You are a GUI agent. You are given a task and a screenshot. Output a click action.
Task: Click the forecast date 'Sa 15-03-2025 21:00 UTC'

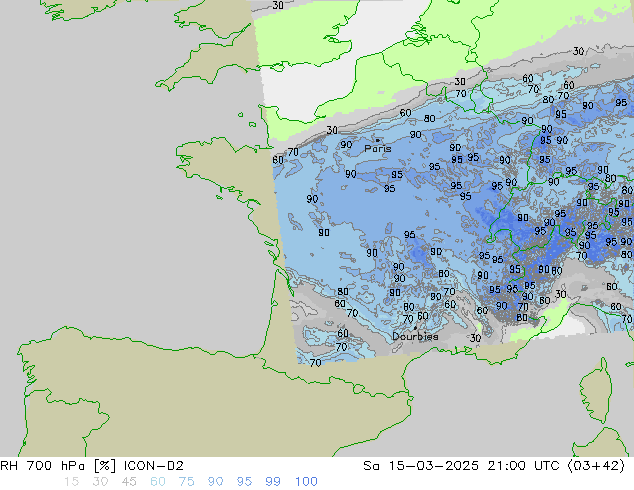coord(461,466)
